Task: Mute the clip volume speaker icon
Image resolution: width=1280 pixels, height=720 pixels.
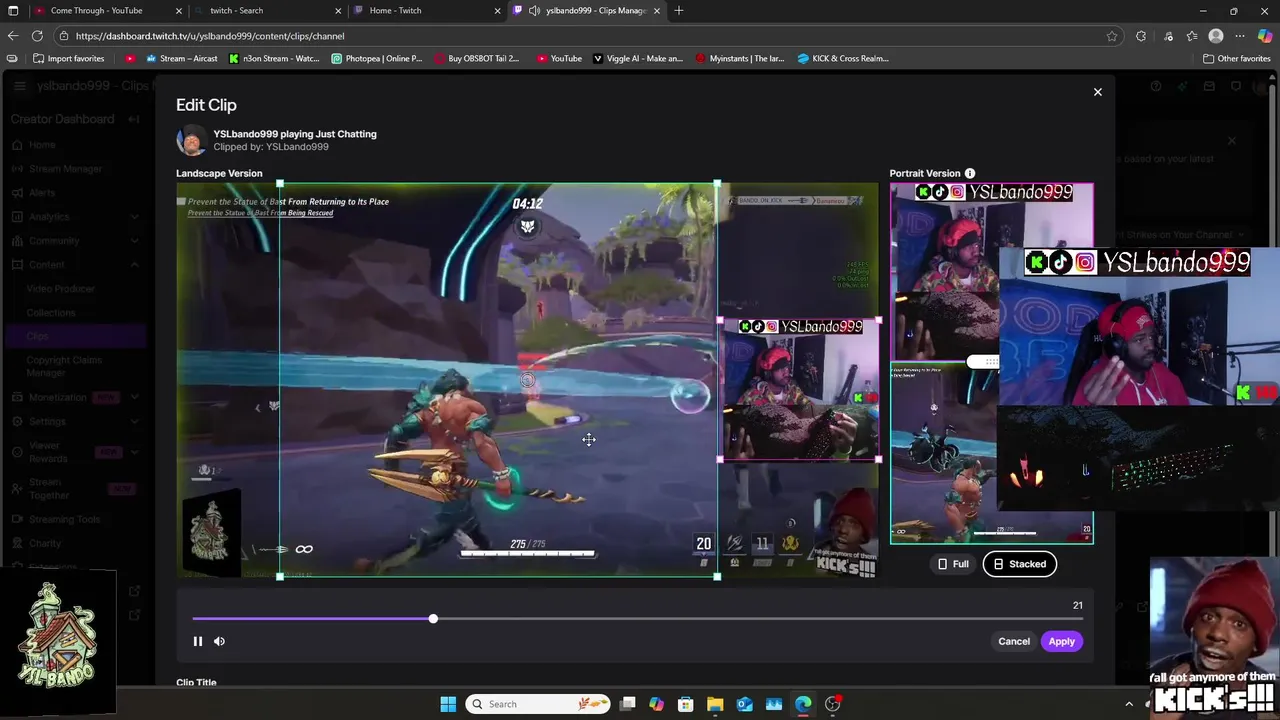Action: click(x=219, y=641)
